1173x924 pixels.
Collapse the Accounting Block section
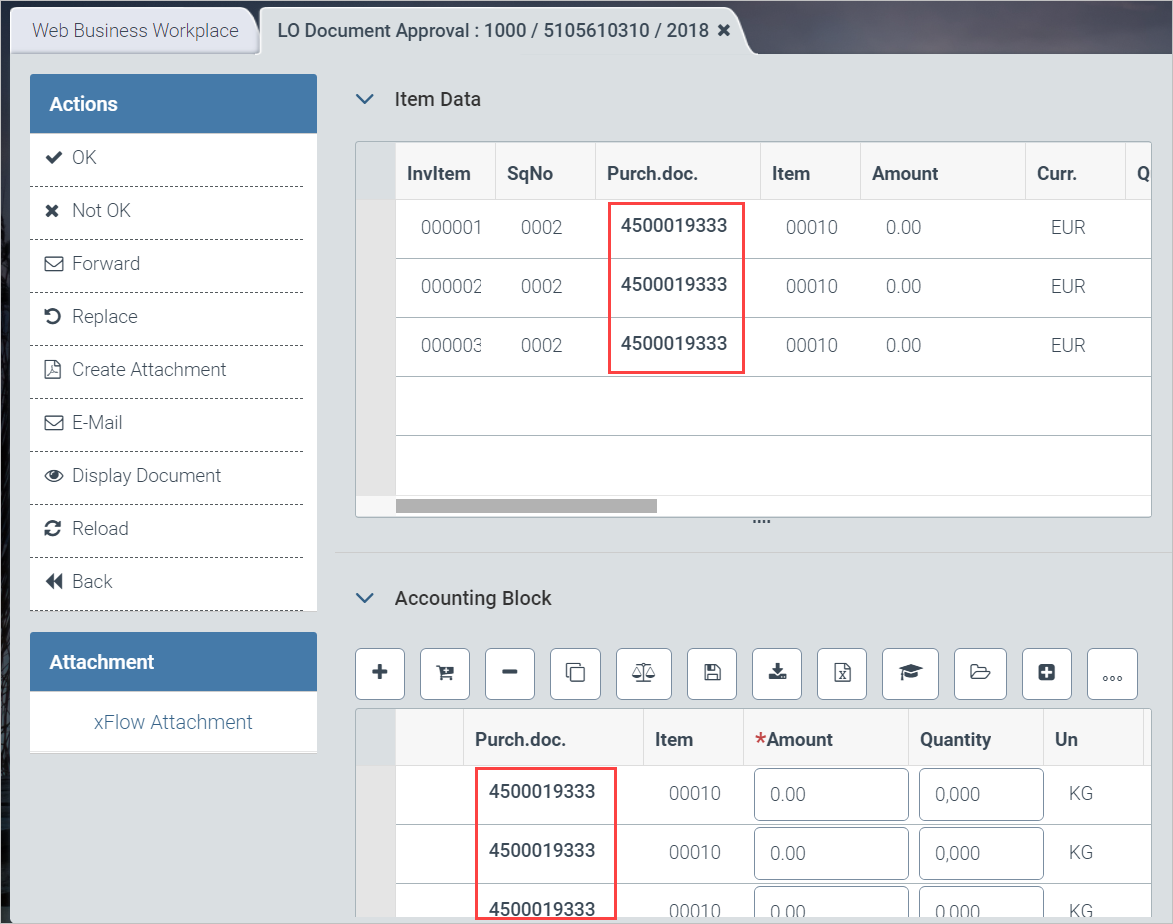tap(366, 598)
